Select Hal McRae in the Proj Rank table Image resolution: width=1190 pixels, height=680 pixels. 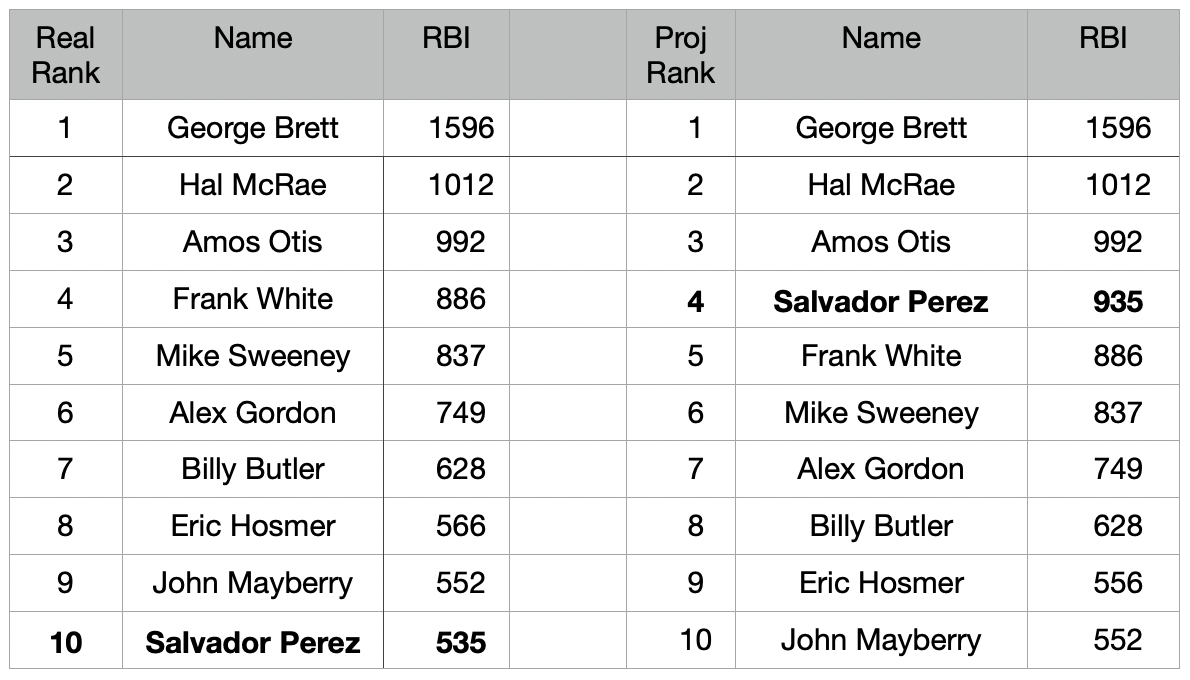881,185
